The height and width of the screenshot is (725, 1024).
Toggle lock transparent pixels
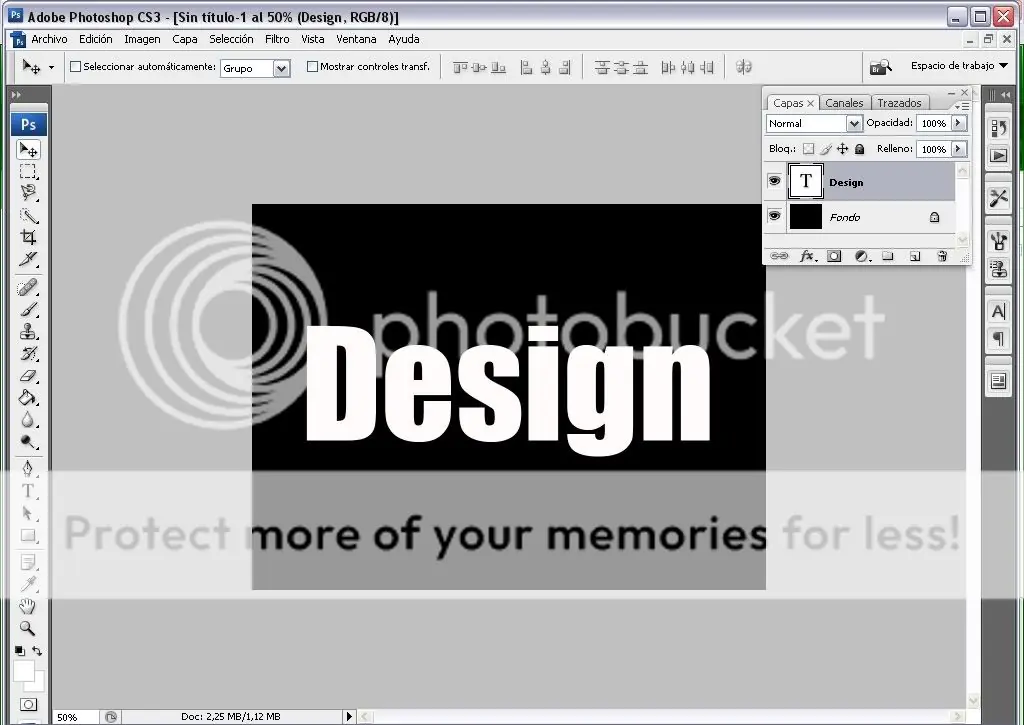[808, 149]
